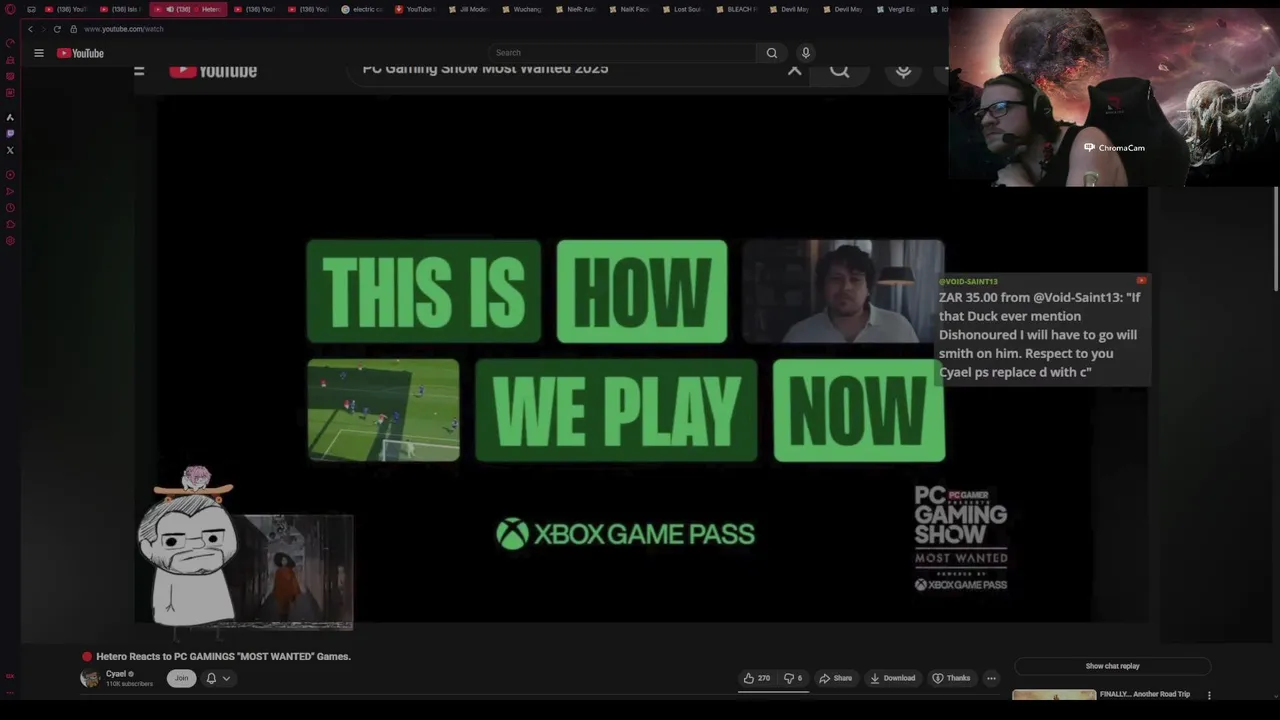Switch to the Wuchang browser tab

click(521, 9)
